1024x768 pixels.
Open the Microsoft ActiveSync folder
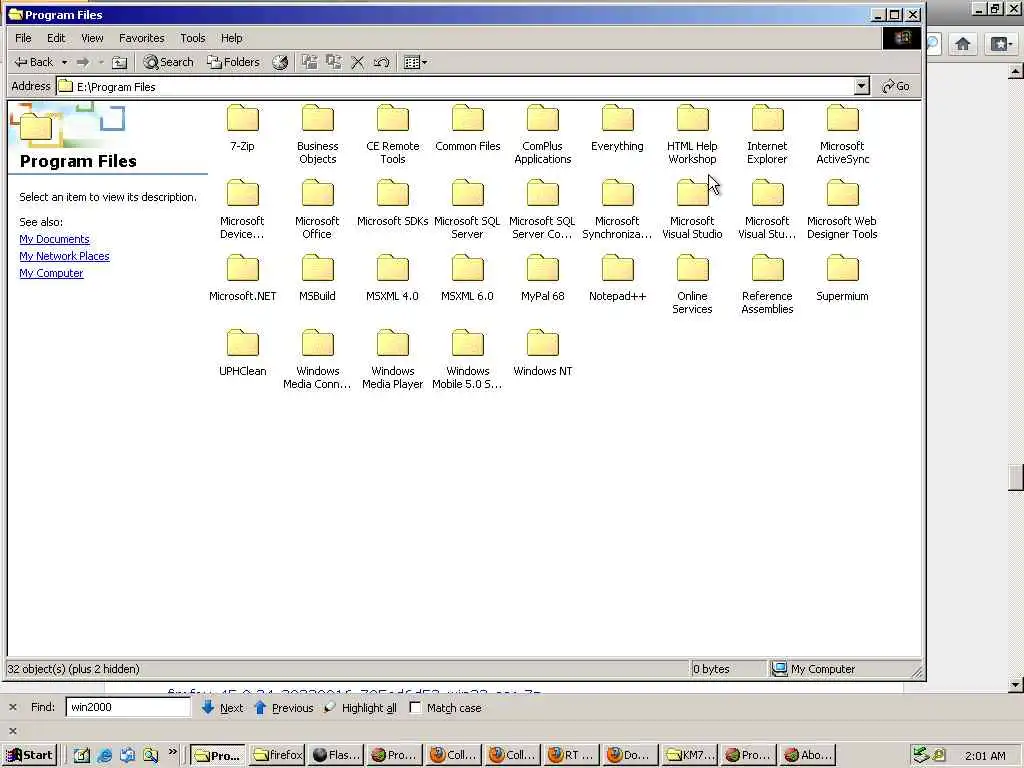(x=842, y=135)
